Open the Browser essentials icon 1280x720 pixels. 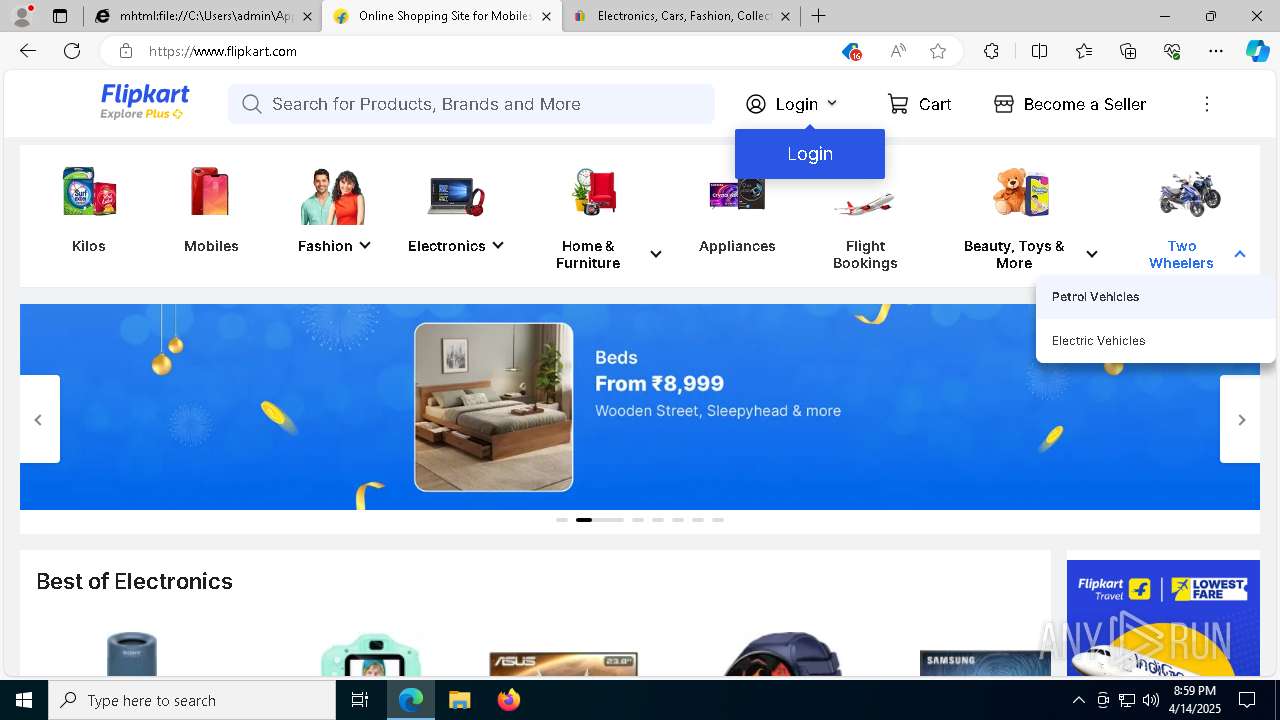click(x=1172, y=51)
